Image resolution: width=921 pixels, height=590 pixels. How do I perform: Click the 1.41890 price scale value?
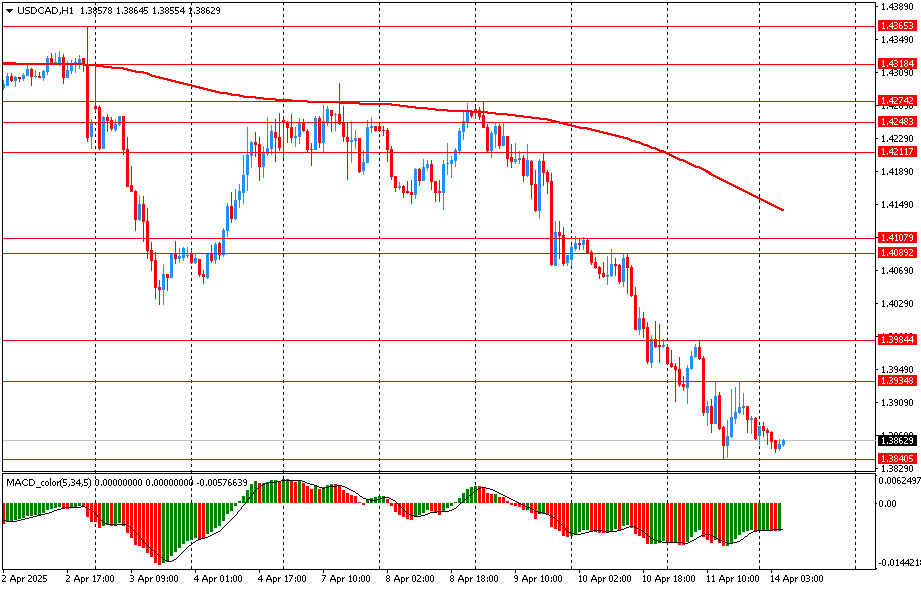click(896, 172)
